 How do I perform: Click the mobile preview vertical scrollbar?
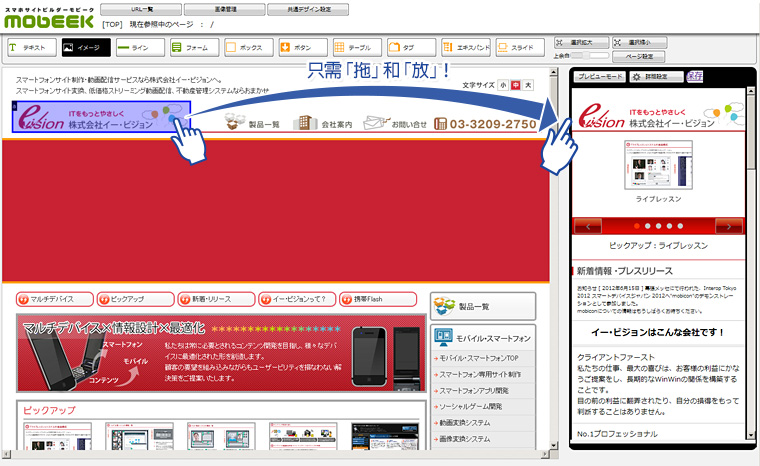750,250
